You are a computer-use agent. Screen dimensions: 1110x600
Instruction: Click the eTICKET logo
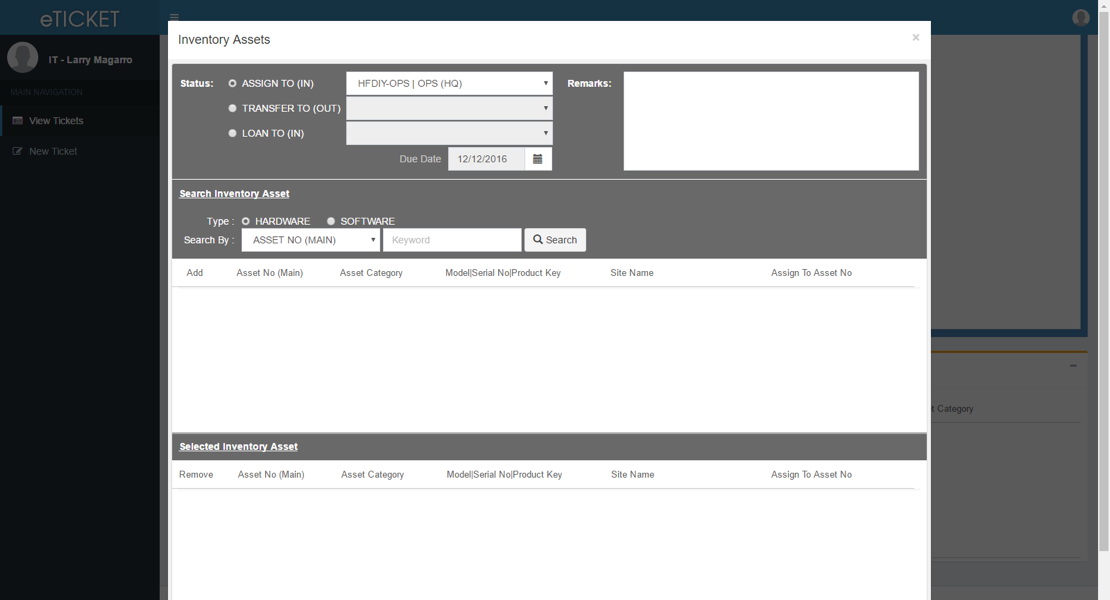click(x=78, y=17)
